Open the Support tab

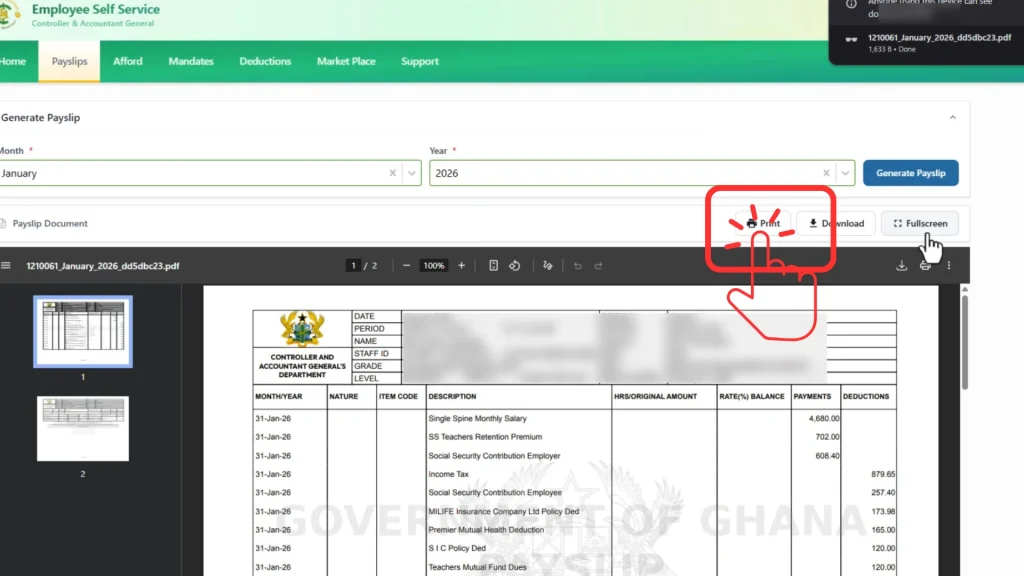420,61
